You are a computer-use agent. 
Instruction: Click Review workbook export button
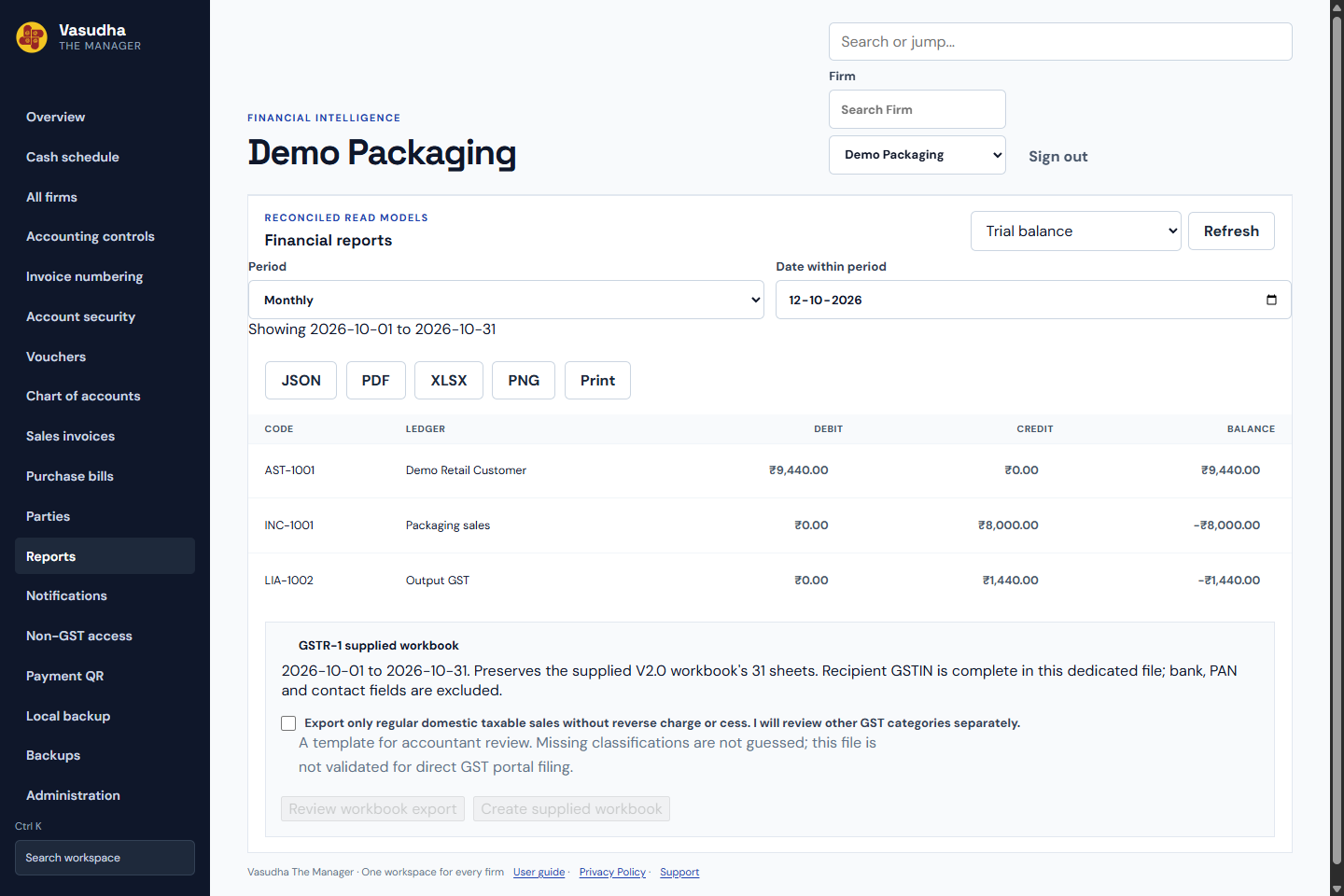372,809
